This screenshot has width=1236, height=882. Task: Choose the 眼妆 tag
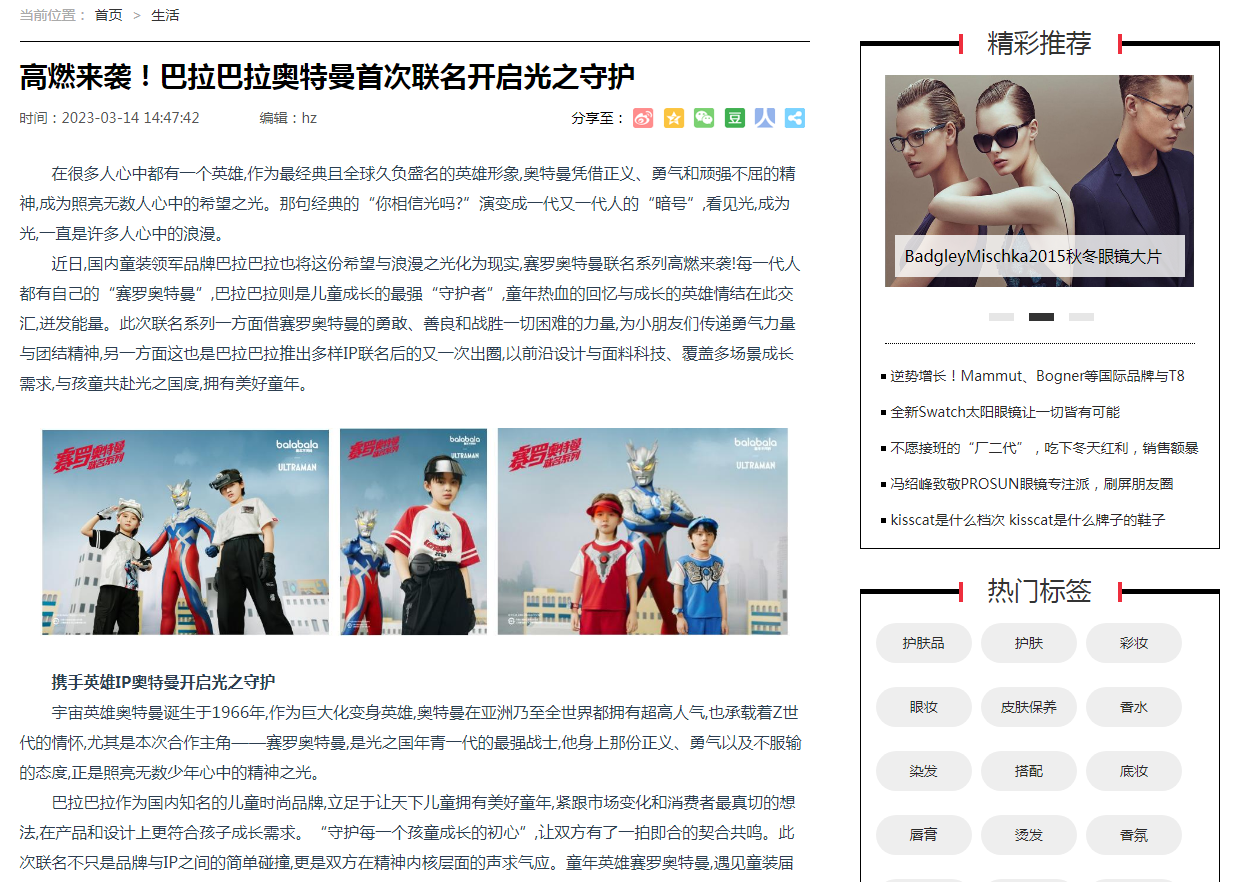click(x=923, y=707)
